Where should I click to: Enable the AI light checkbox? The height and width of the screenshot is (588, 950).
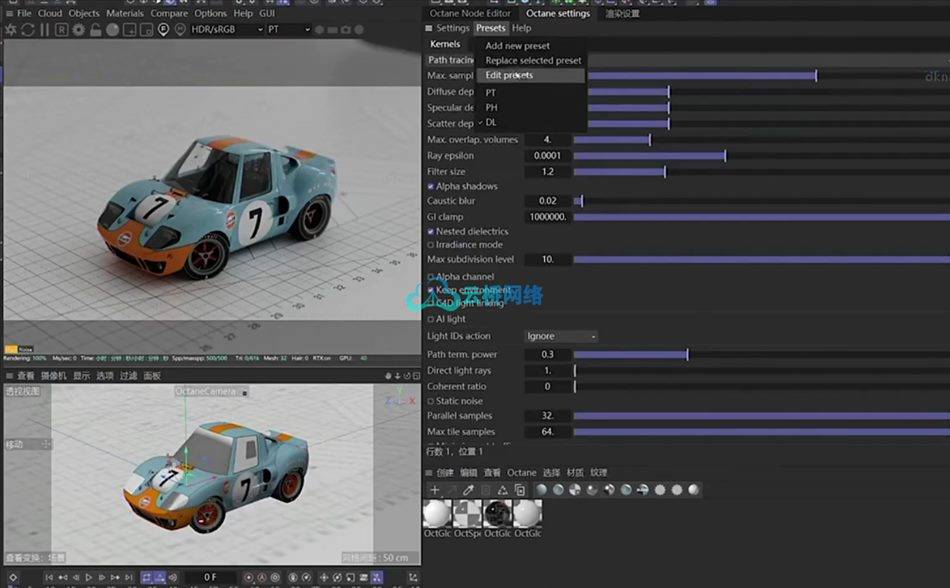431,319
